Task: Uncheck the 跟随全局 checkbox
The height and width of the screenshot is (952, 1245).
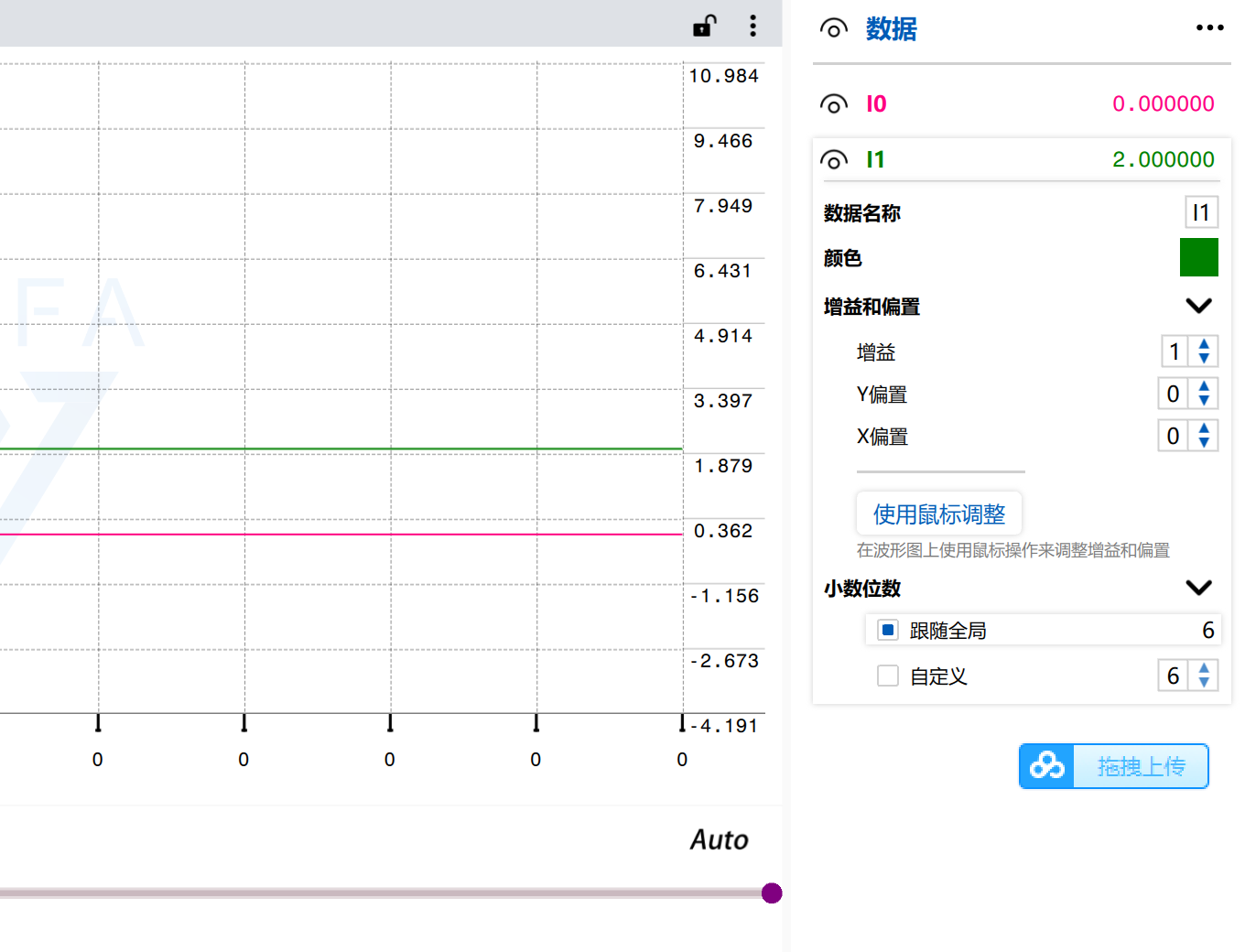Action: 887,630
